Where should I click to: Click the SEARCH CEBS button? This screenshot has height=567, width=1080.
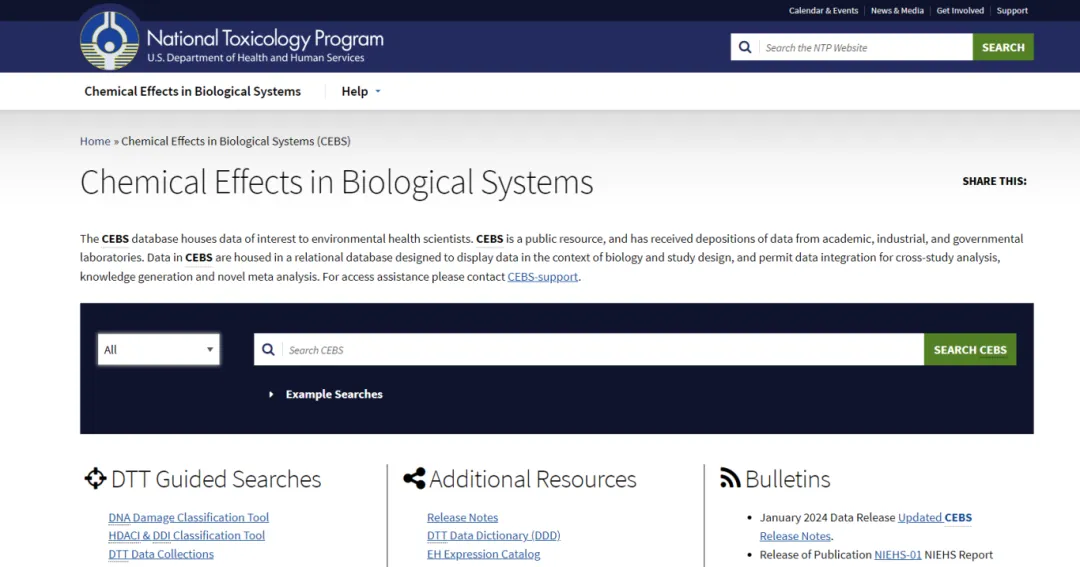(970, 349)
